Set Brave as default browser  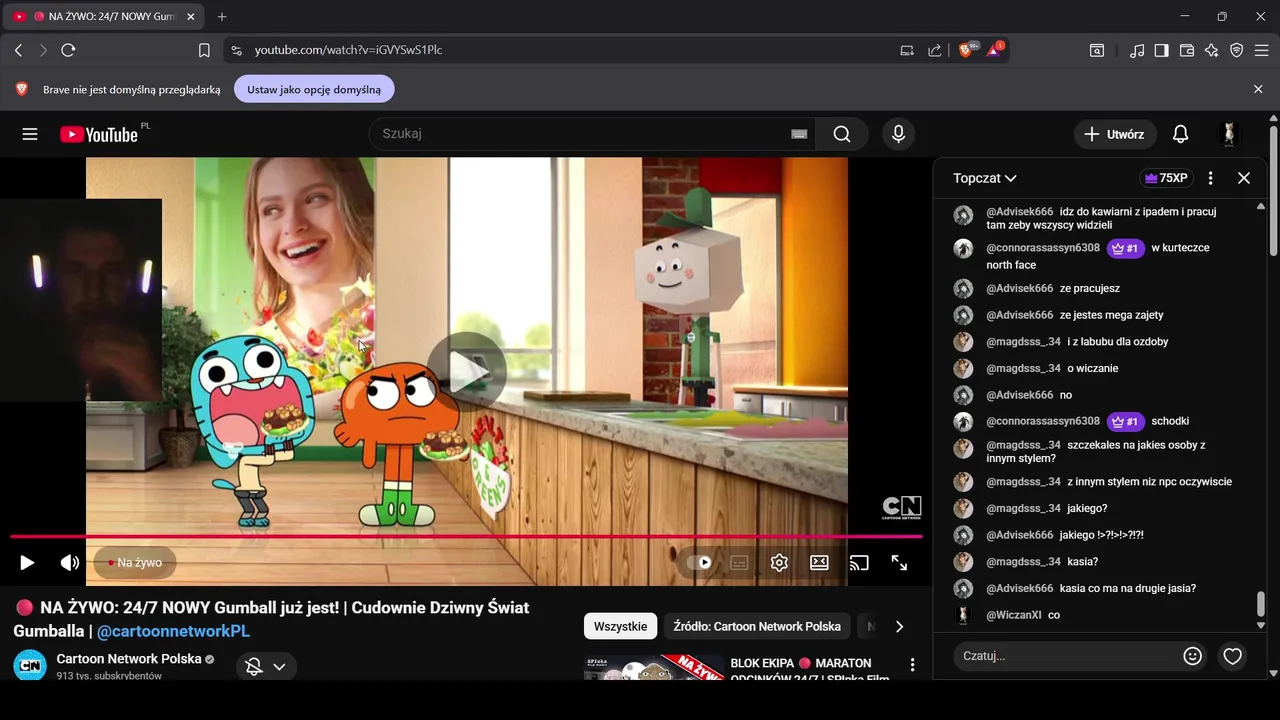pyautogui.click(x=314, y=89)
